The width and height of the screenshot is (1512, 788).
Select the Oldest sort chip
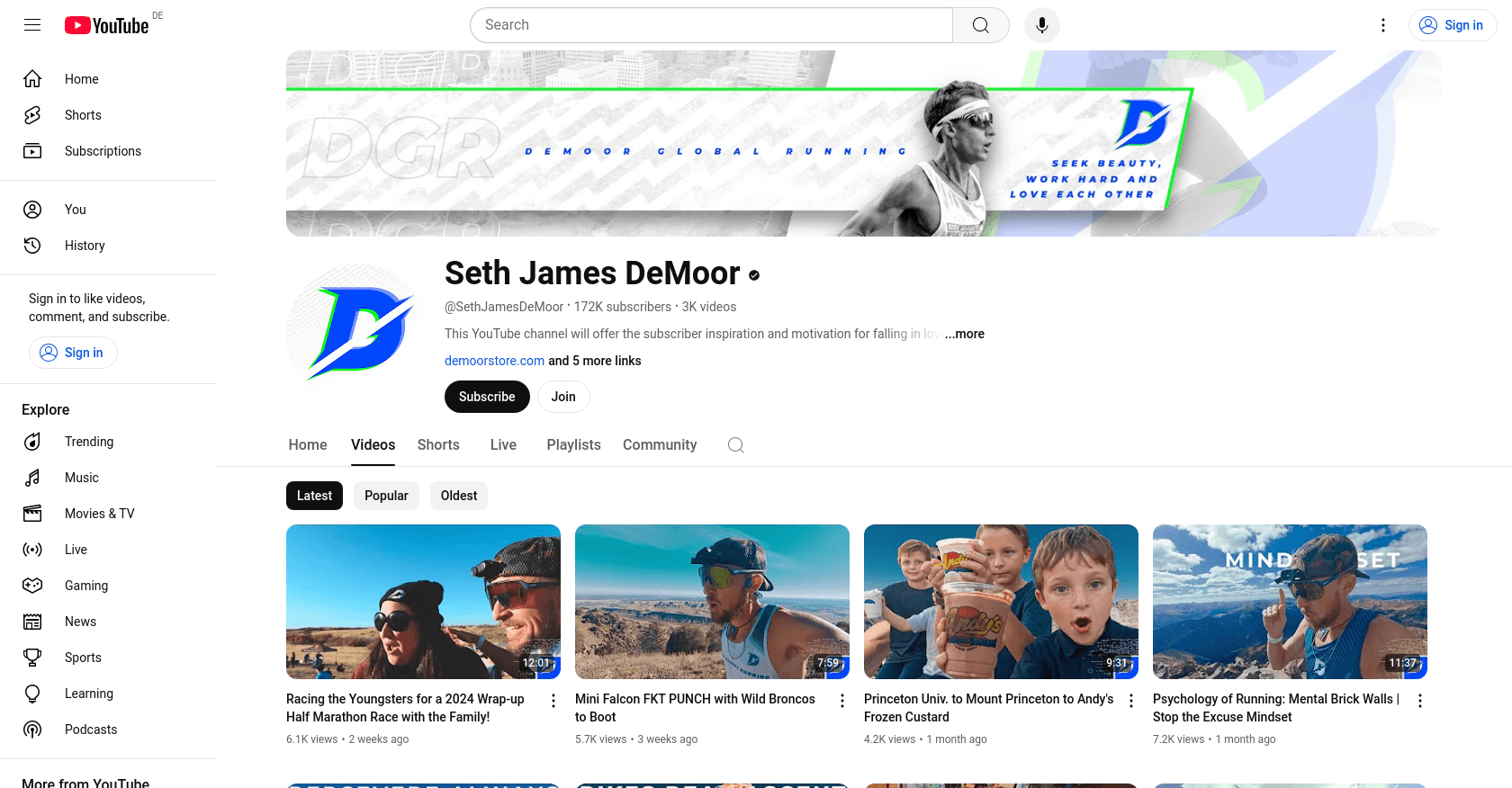pyautogui.click(x=459, y=496)
